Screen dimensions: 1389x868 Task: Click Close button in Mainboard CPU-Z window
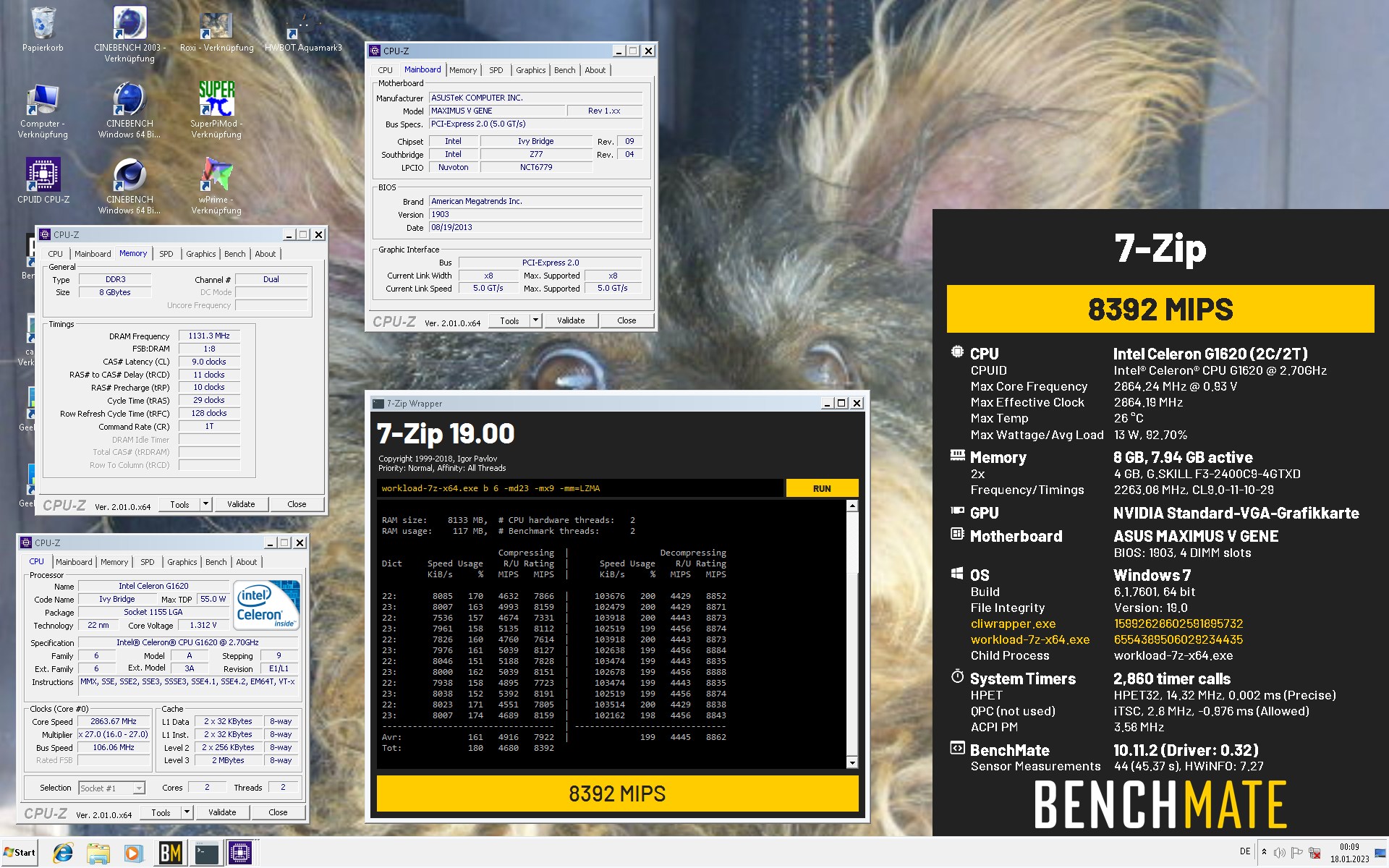(626, 320)
